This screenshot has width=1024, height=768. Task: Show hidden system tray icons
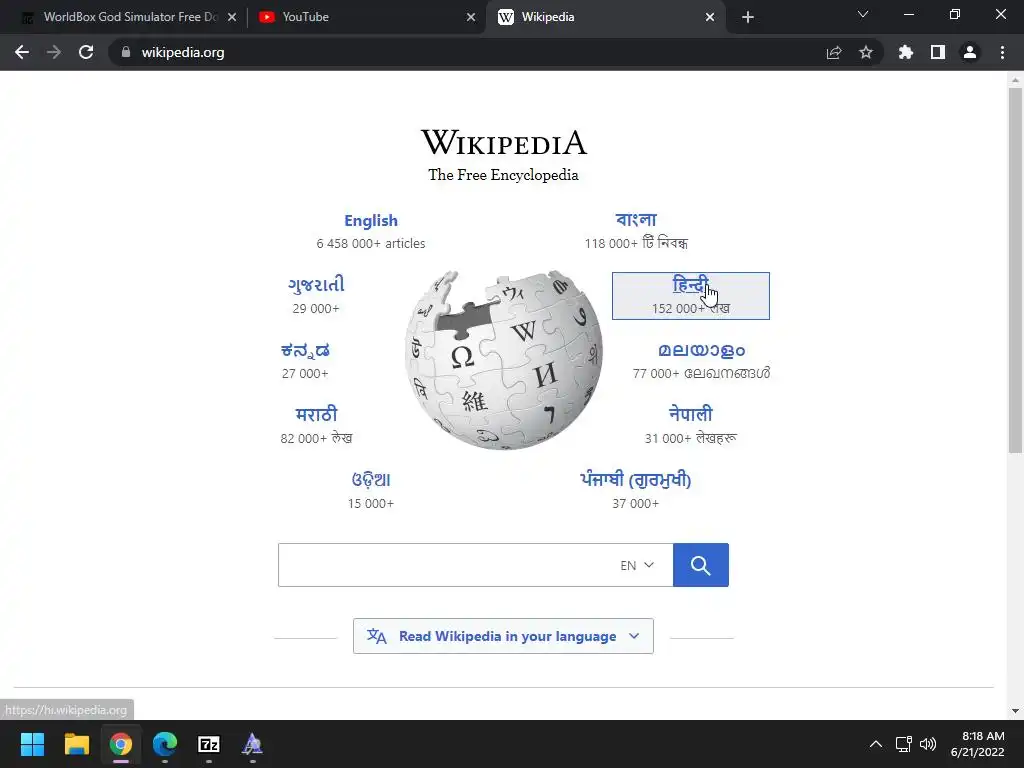click(876, 744)
